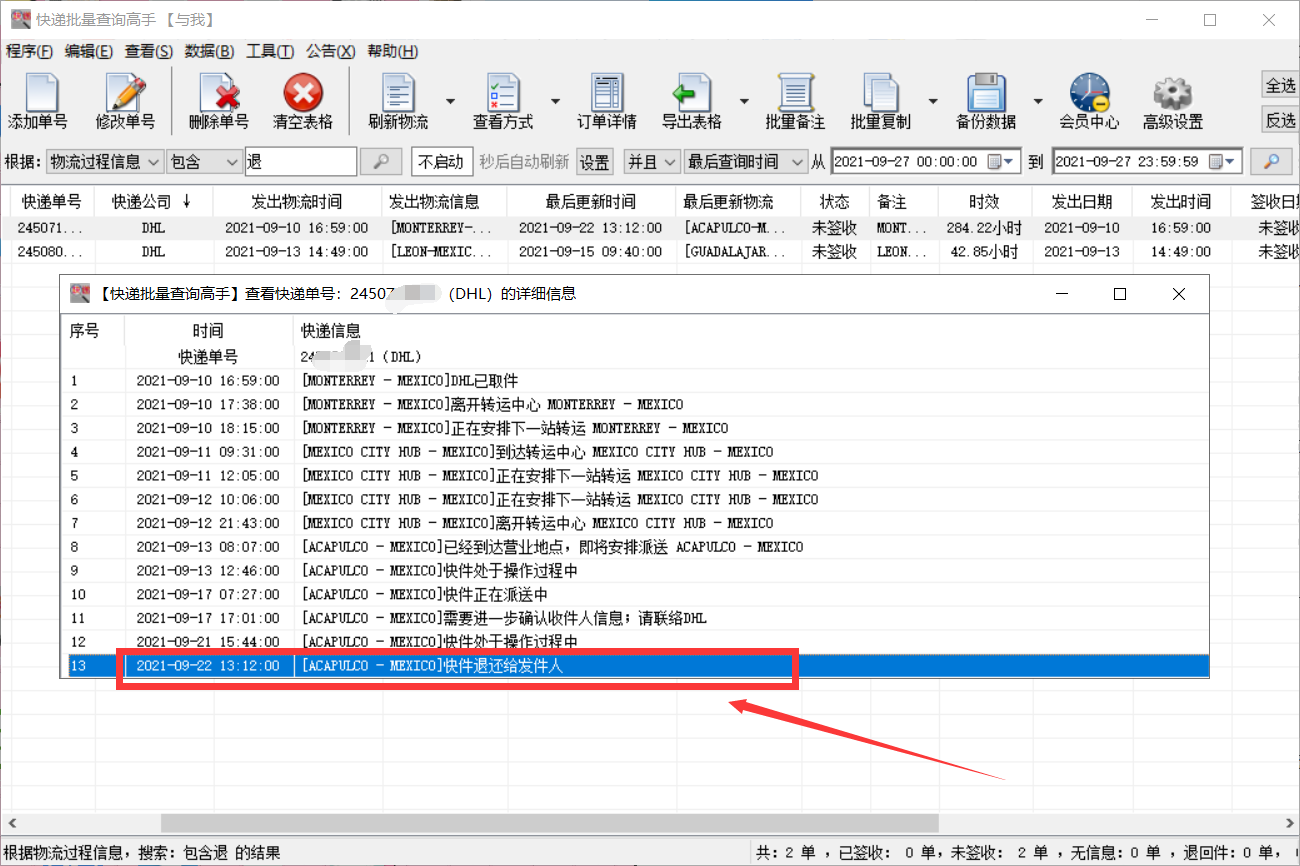Expand the 备份数据 dropdown arrow
This screenshot has height=866, width=1300.
[x=1038, y=101]
